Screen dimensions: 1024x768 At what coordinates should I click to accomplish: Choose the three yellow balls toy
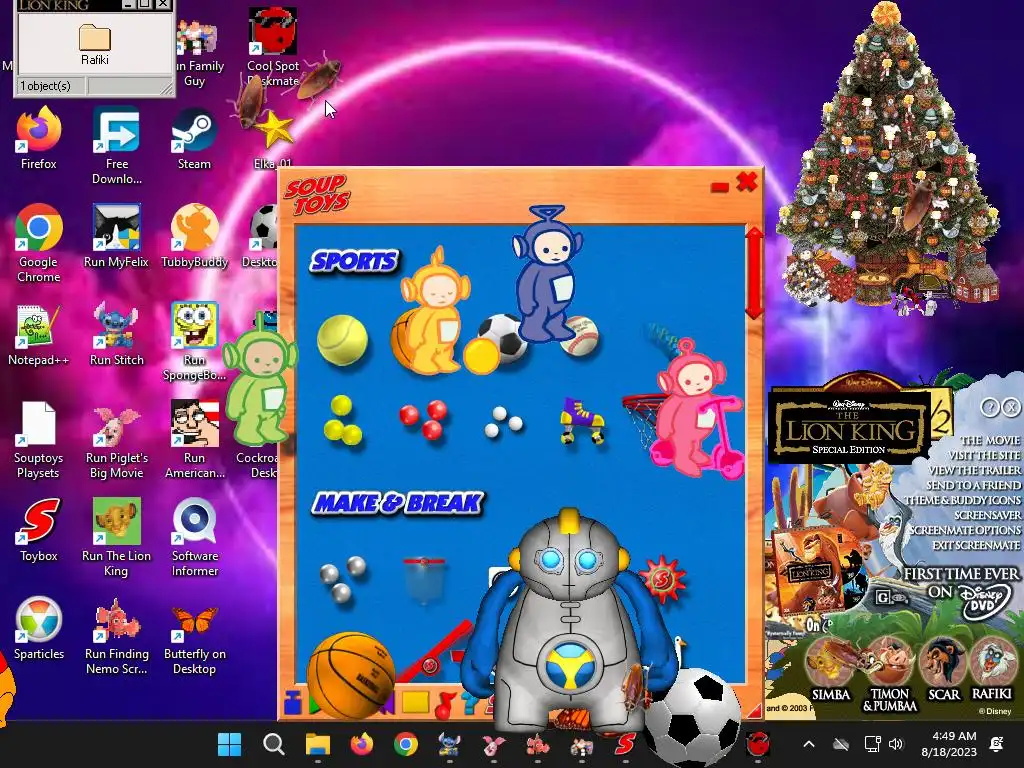pos(343,420)
